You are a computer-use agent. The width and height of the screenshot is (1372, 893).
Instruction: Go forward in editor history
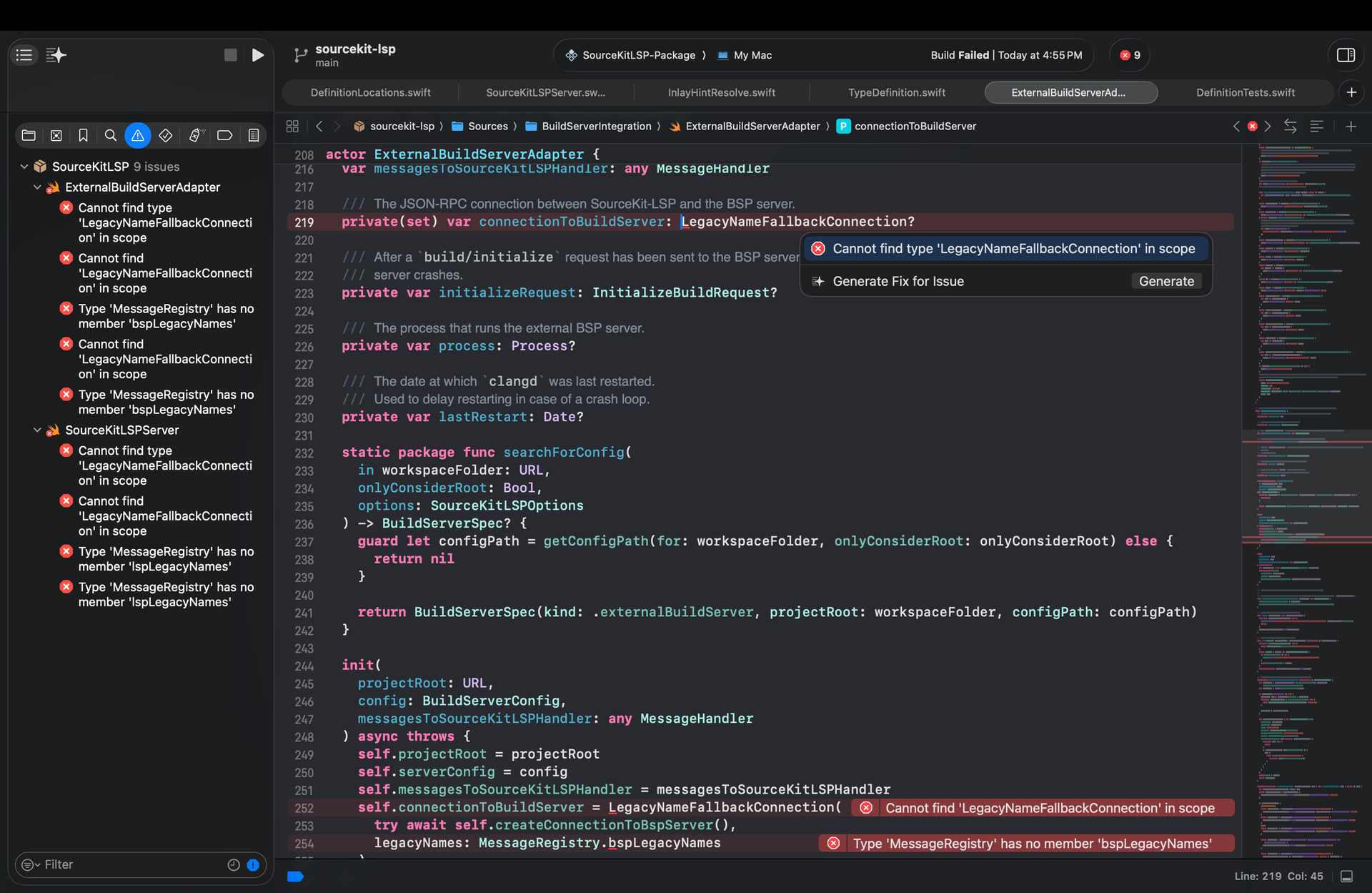pyautogui.click(x=337, y=126)
